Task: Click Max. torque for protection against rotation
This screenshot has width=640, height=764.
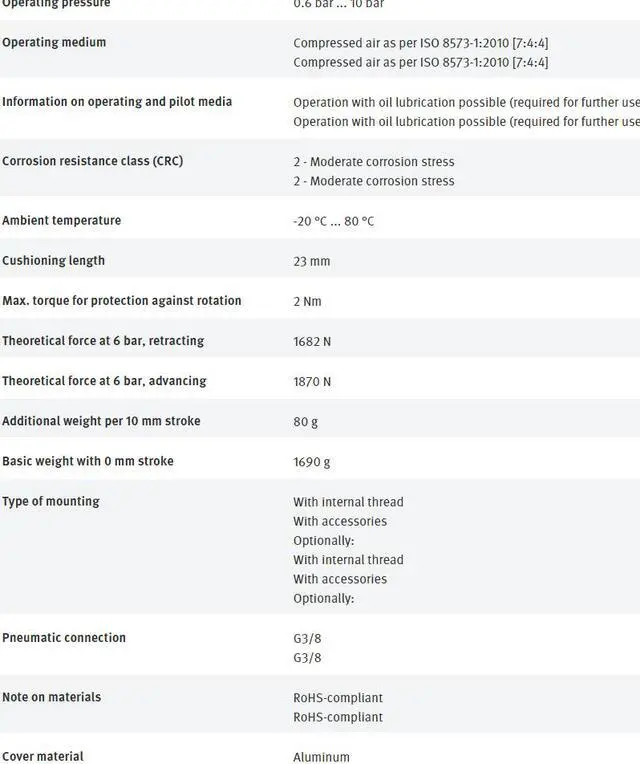Action: (122, 301)
